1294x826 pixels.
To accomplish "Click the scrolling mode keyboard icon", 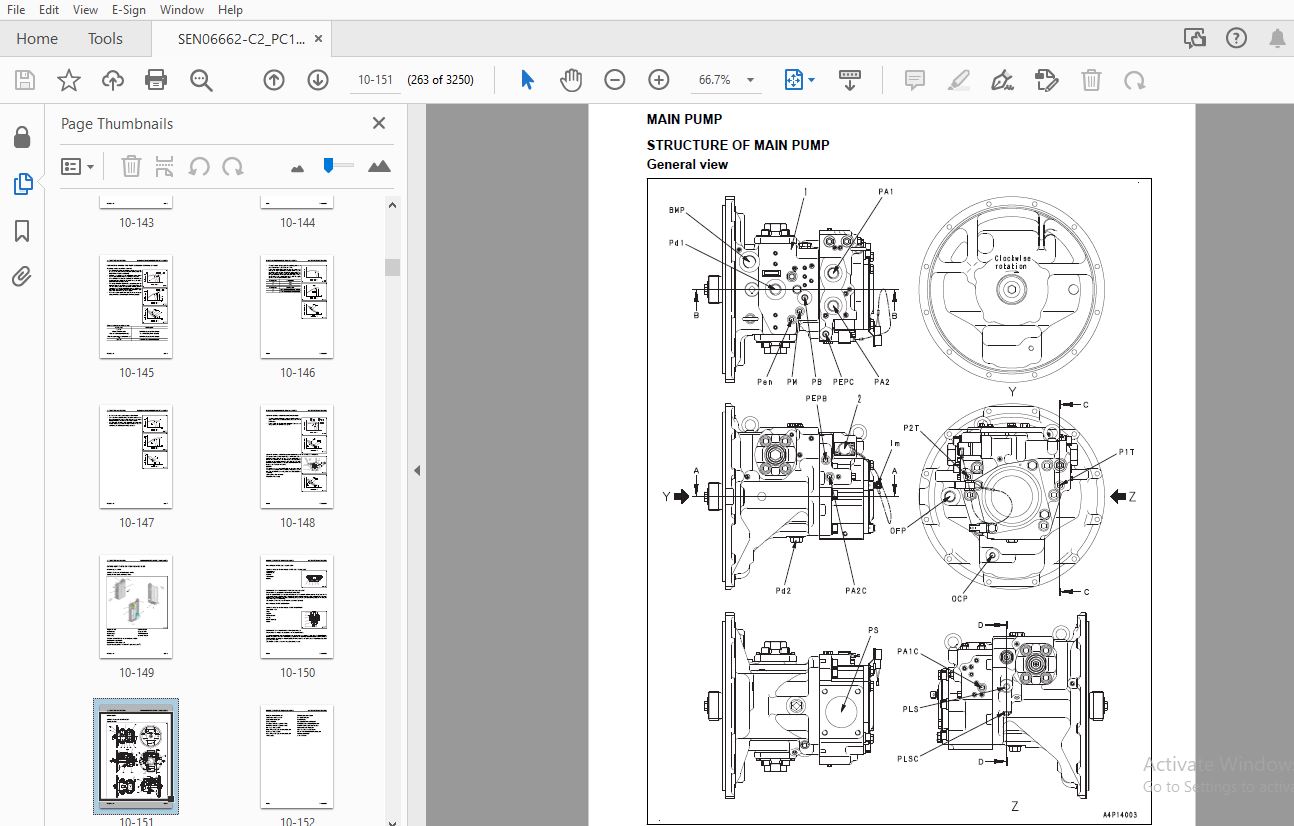I will click(x=850, y=80).
